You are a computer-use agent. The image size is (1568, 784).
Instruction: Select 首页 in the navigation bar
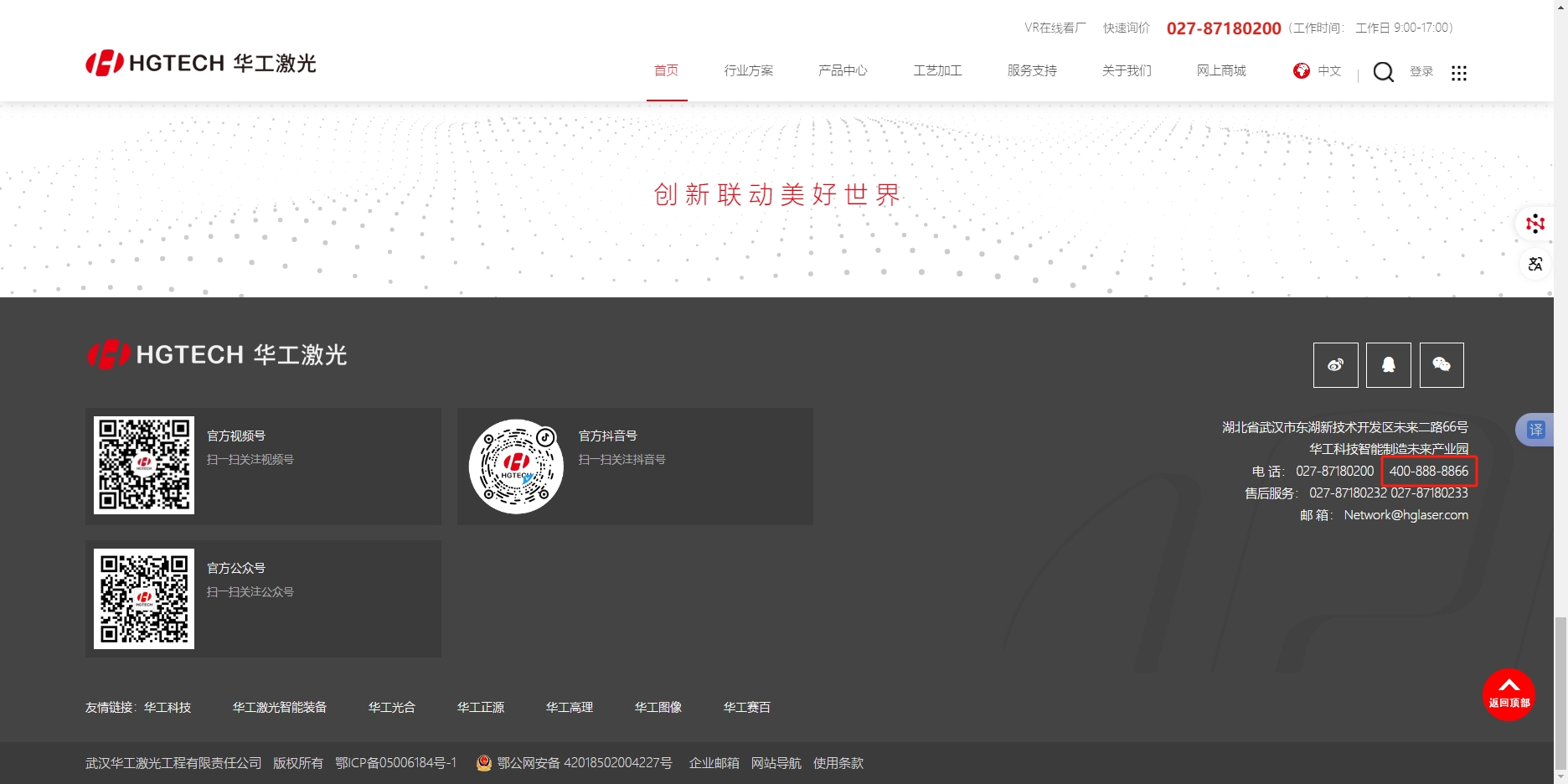click(666, 71)
